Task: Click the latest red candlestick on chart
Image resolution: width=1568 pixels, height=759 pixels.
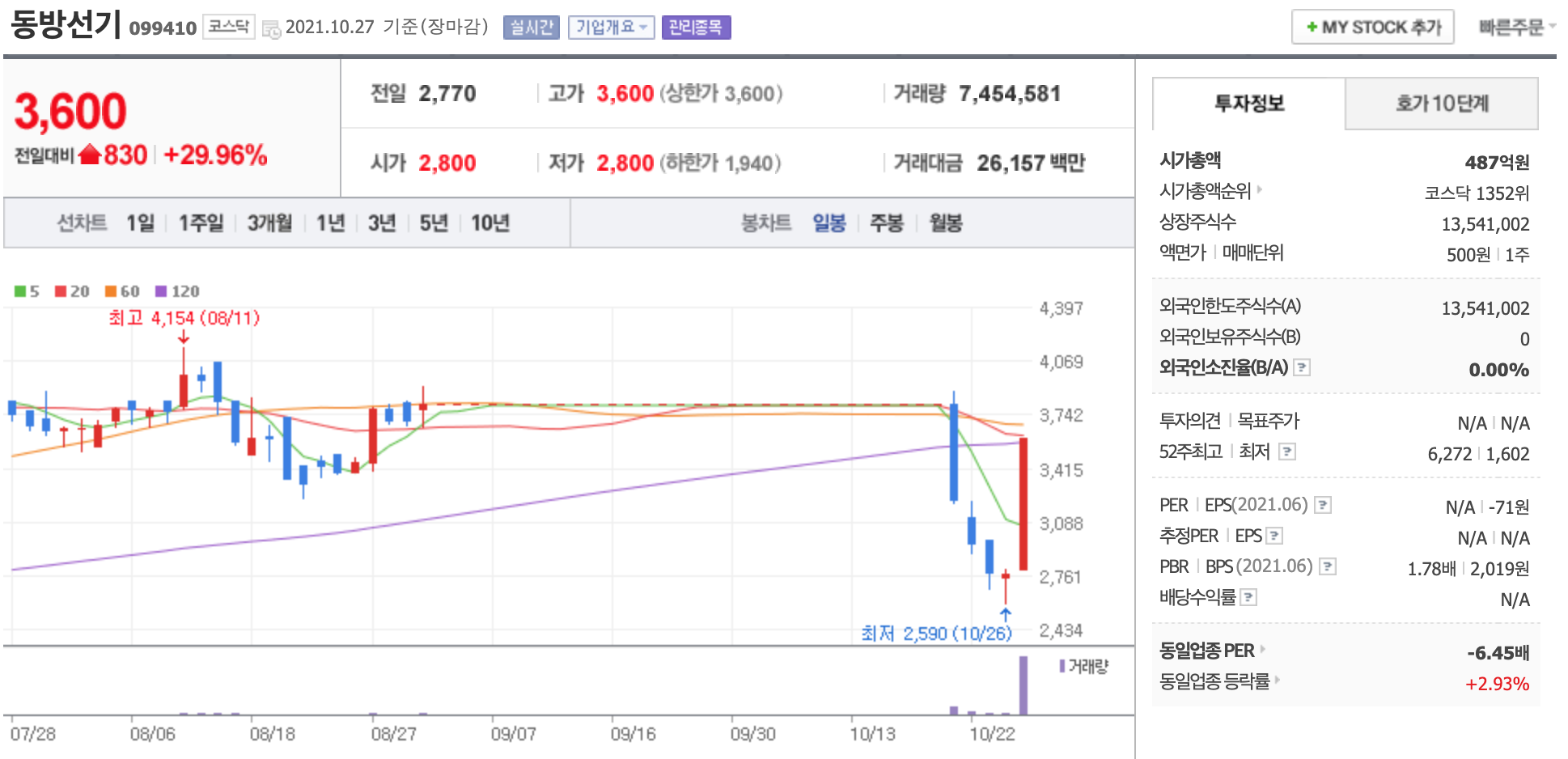Action: tap(1023, 503)
